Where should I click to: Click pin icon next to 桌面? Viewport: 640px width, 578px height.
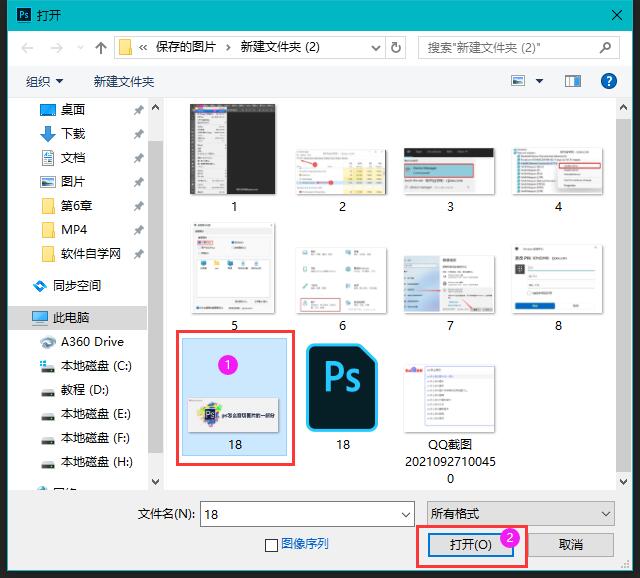pyautogui.click(x=139, y=110)
